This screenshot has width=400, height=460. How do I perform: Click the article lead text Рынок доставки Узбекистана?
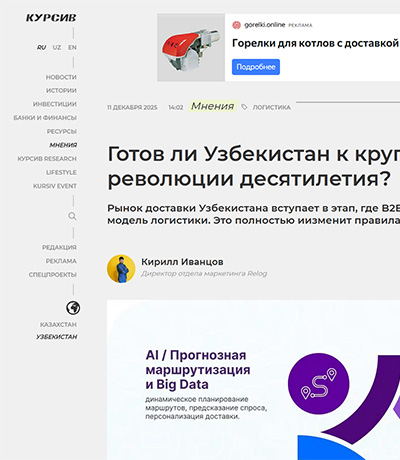(254, 214)
